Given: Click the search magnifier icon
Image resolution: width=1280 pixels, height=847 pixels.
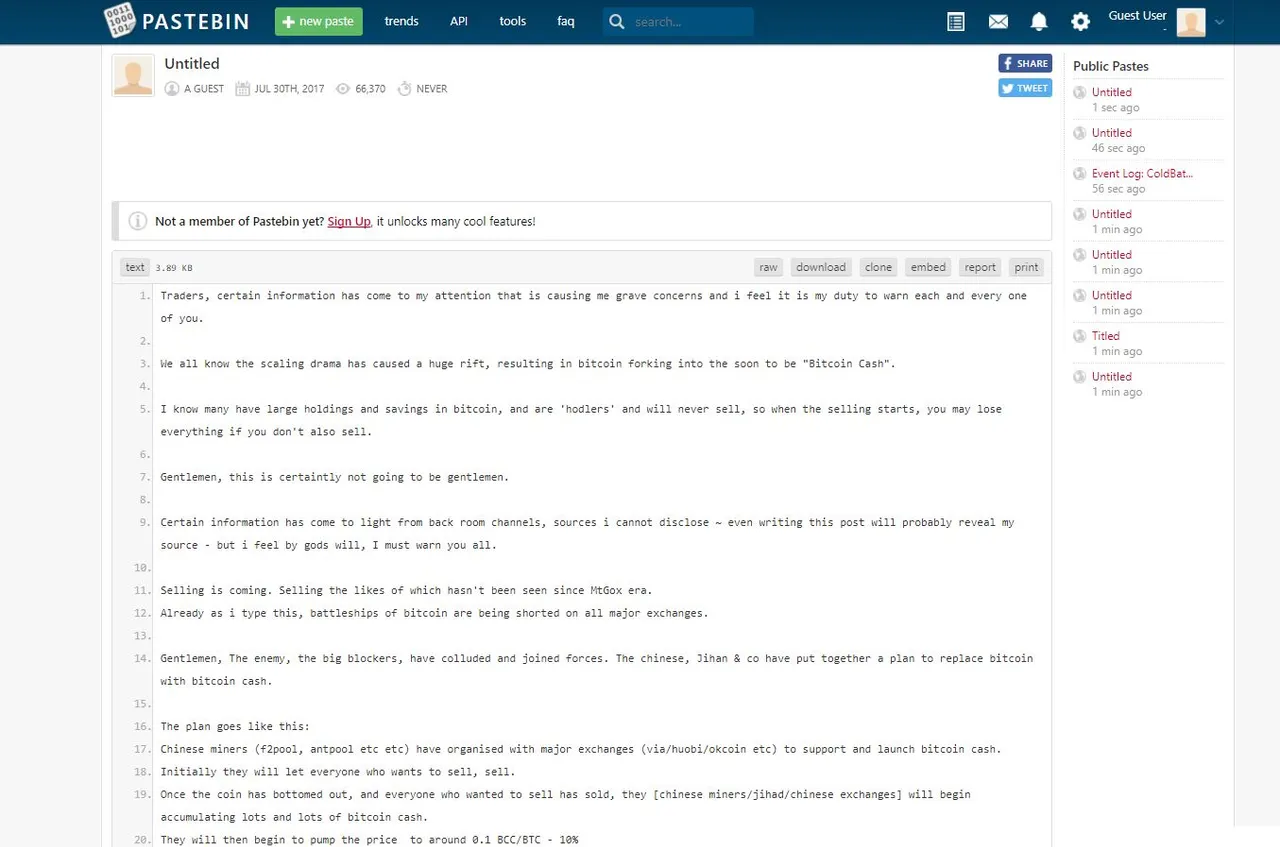Looking at the screenshot, I should [617, 21].
